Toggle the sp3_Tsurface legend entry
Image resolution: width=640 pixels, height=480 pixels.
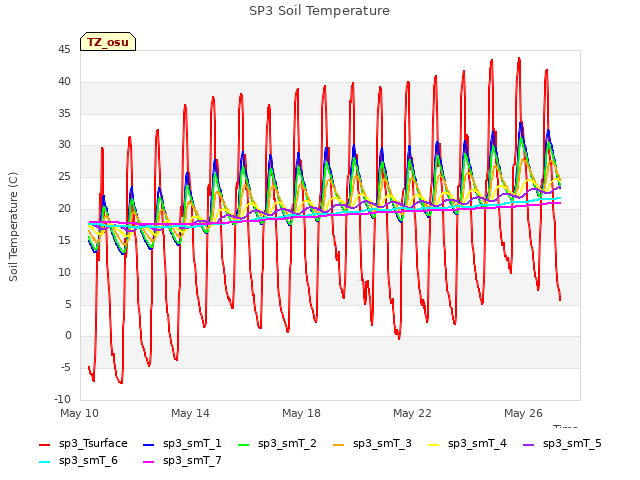pyautogui.click(x=83, y=443)
